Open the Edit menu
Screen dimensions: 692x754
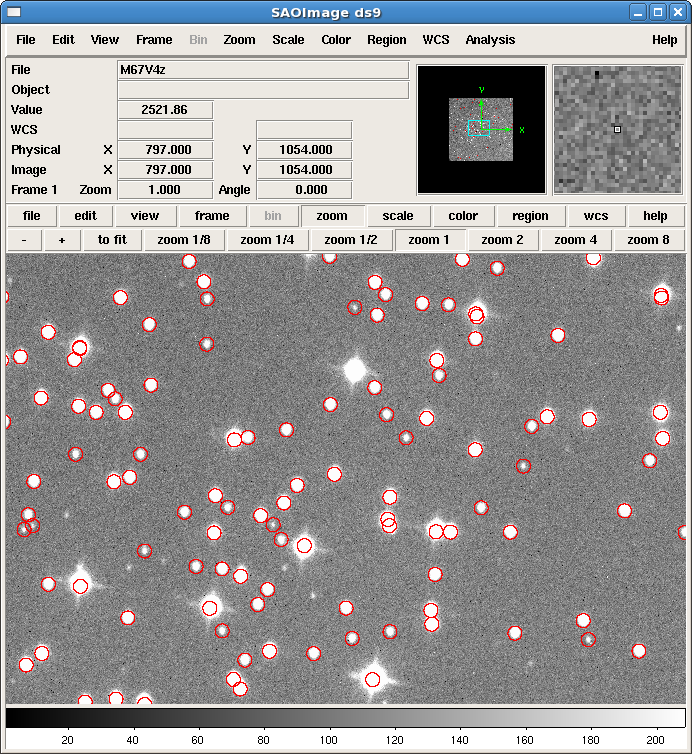(63, 40)
